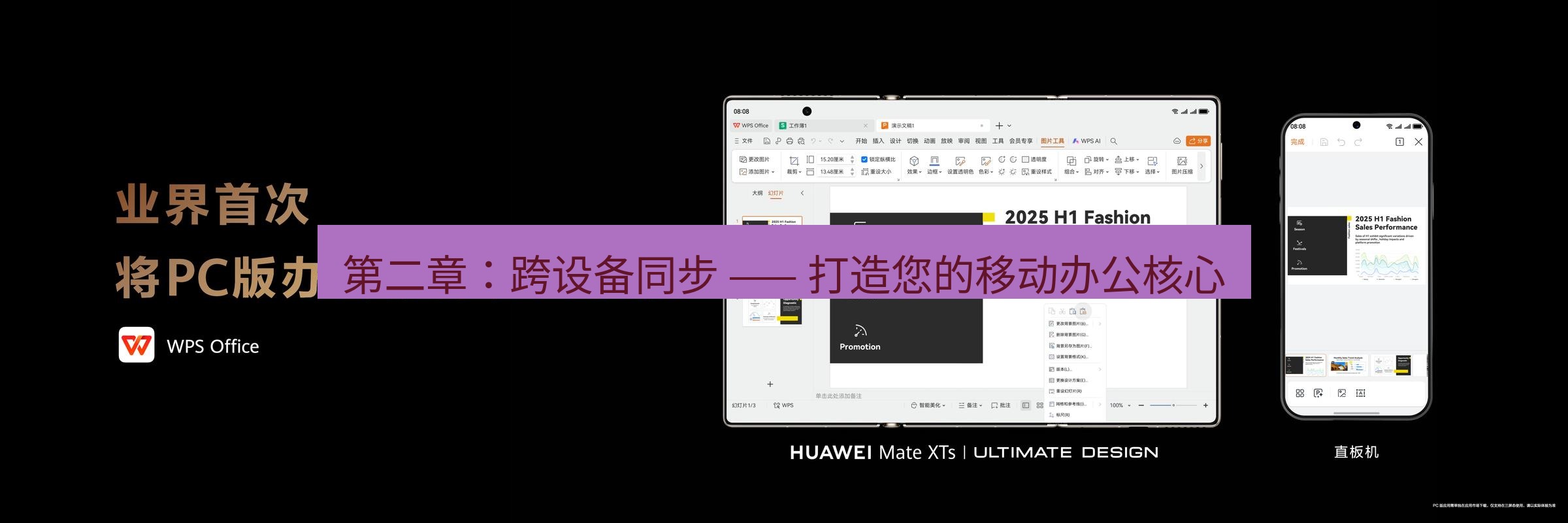
Task: Open the 添加图片 dropdown
Action: click(757, 172)
